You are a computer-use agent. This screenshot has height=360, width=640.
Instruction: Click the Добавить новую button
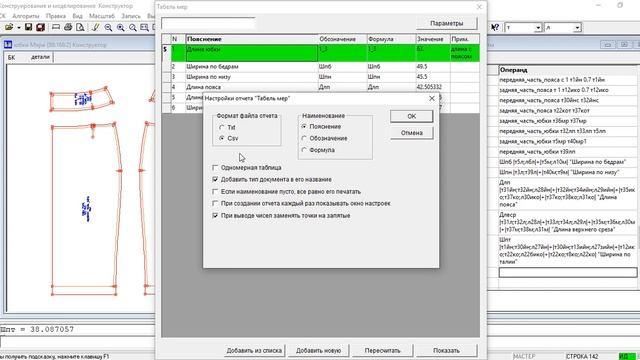[318, 350]
